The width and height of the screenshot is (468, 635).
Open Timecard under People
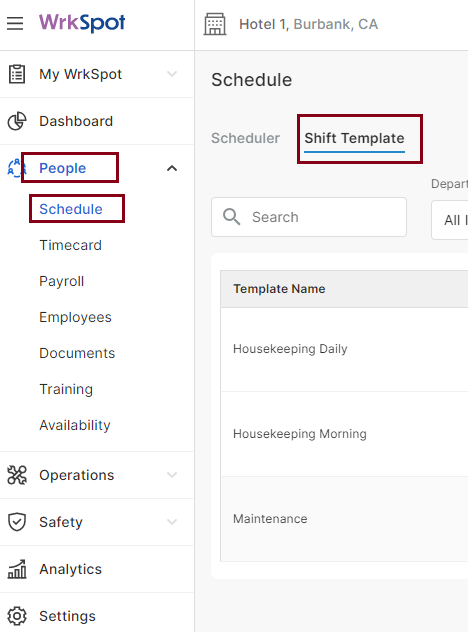70,245
